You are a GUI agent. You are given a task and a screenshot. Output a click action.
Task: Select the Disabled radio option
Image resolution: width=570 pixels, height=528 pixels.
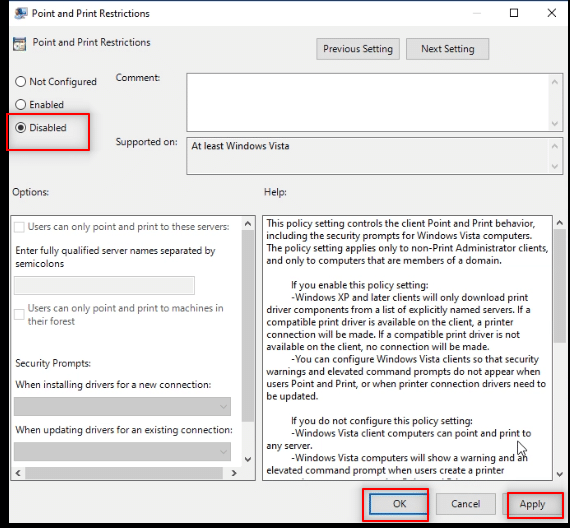(x=20, y=128)
